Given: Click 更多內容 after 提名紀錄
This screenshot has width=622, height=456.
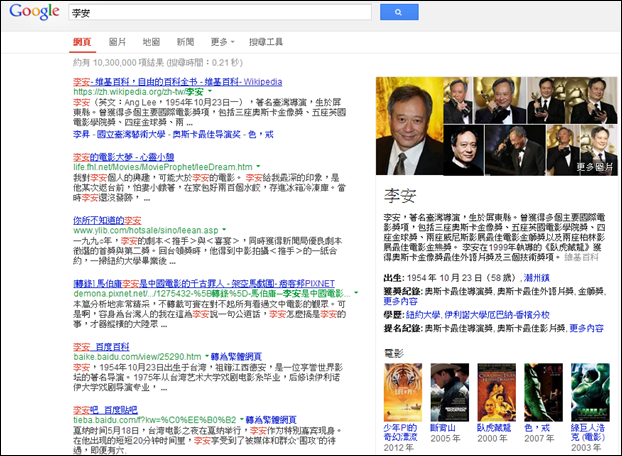Looking at the screenshot, I should [586, 328].
